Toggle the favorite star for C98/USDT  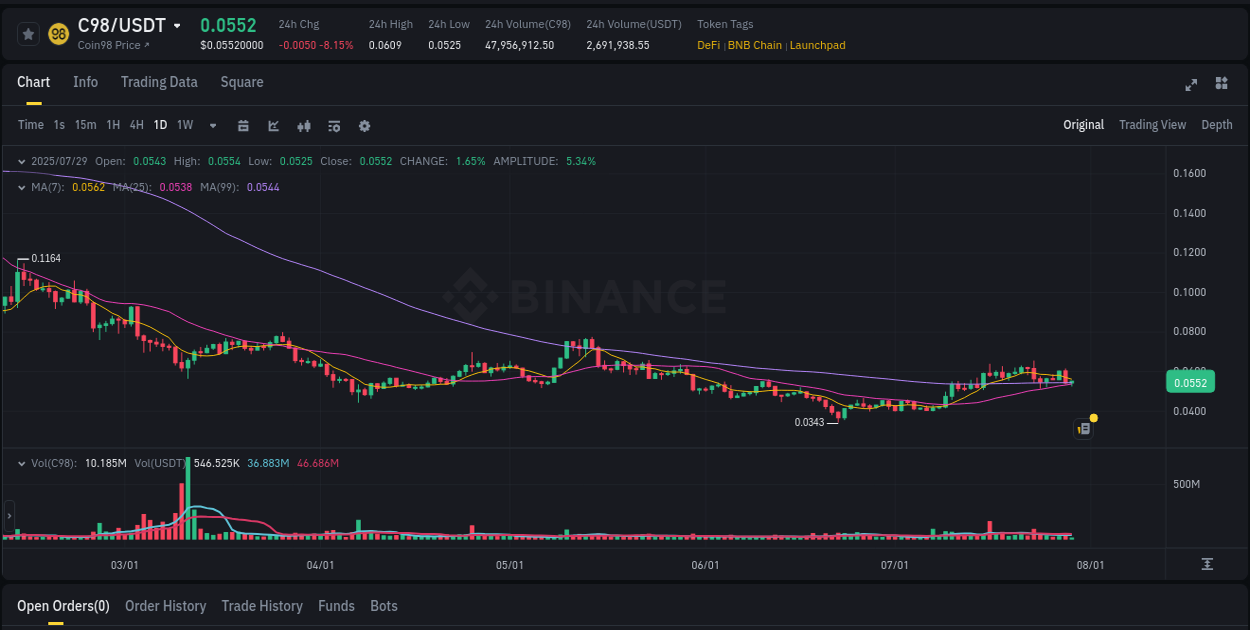tap(28, 33)
